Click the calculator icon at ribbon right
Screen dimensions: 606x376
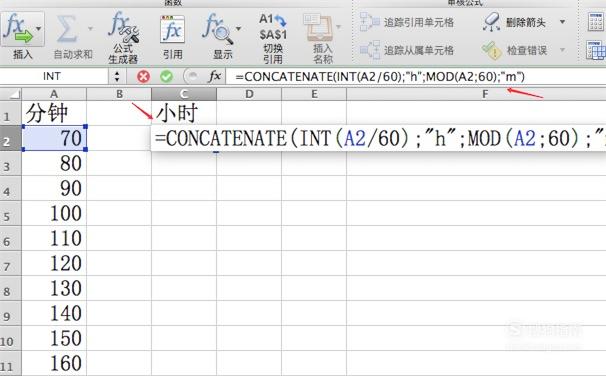coord(596,21)
